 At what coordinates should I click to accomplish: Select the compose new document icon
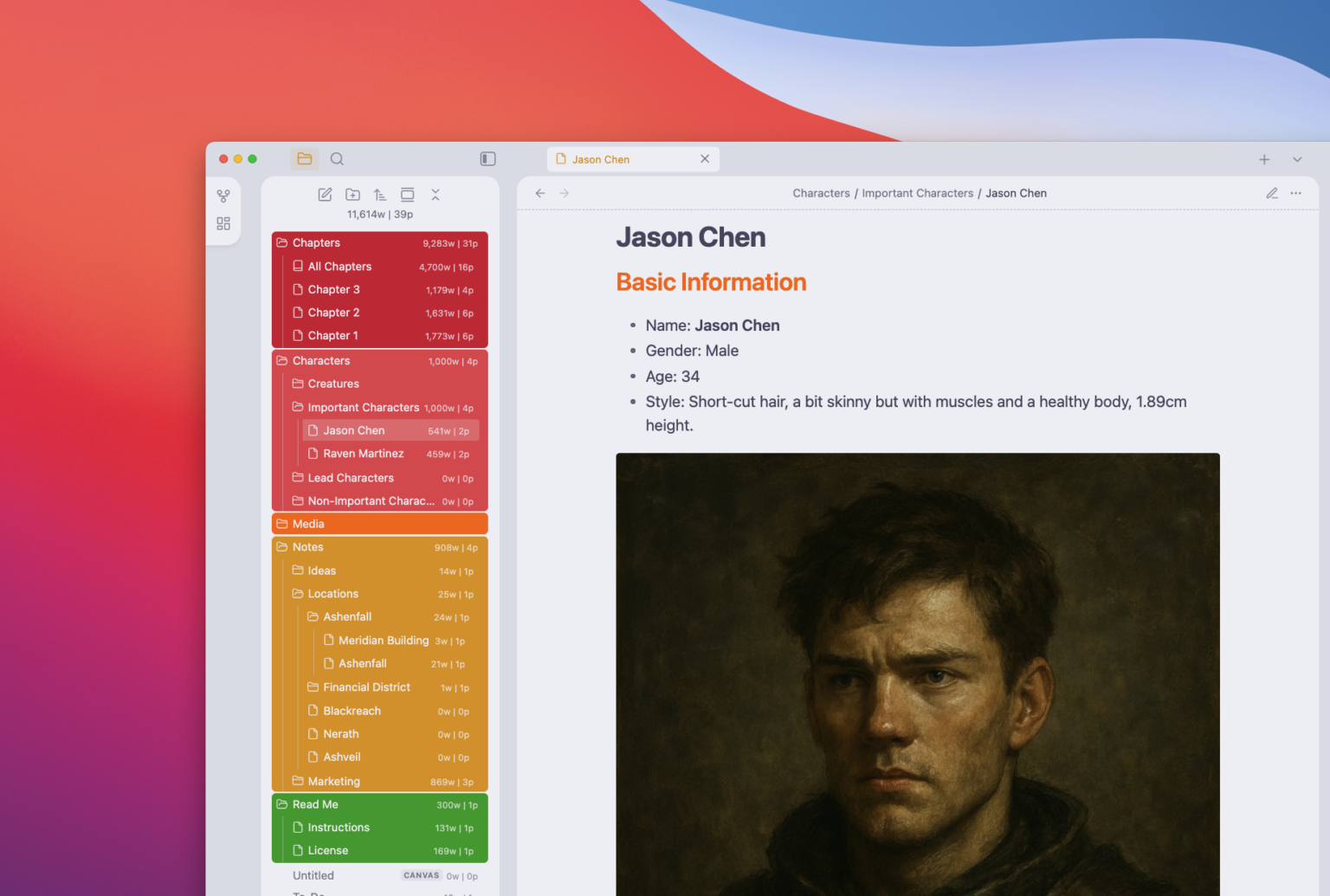(x=325, y=195)
